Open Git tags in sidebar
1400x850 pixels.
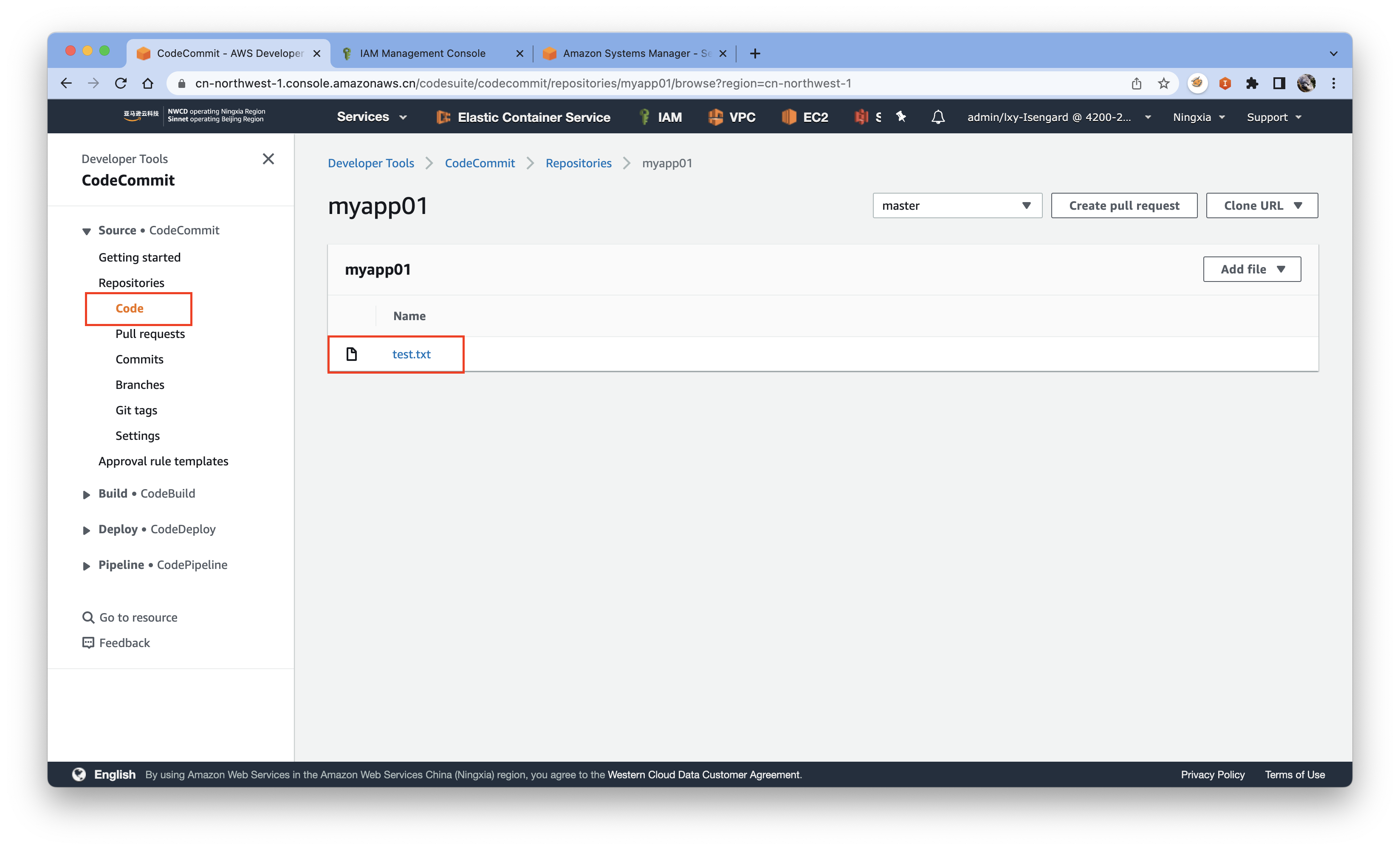[136, 411]
